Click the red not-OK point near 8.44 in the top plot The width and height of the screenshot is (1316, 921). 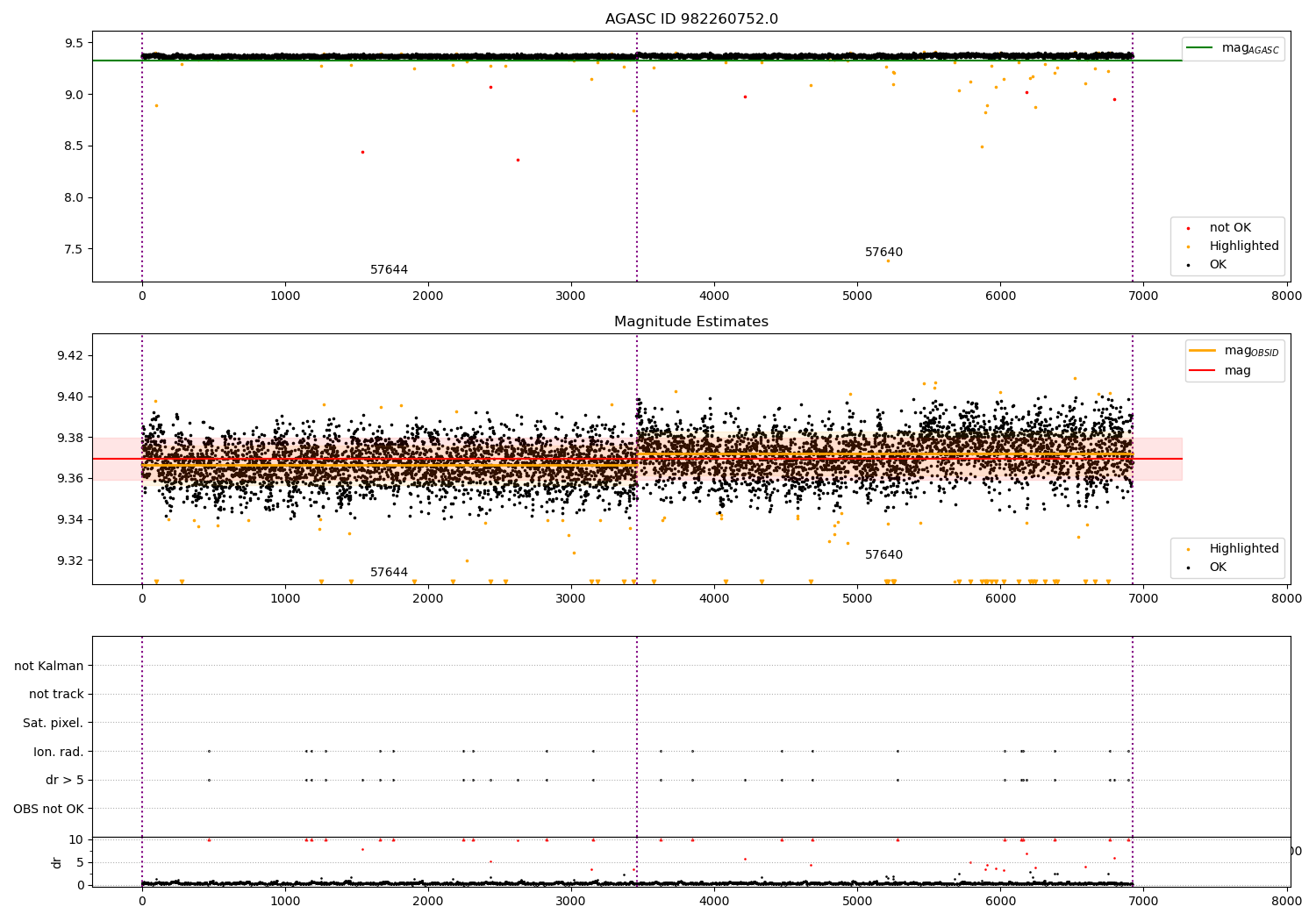[362, 152]
